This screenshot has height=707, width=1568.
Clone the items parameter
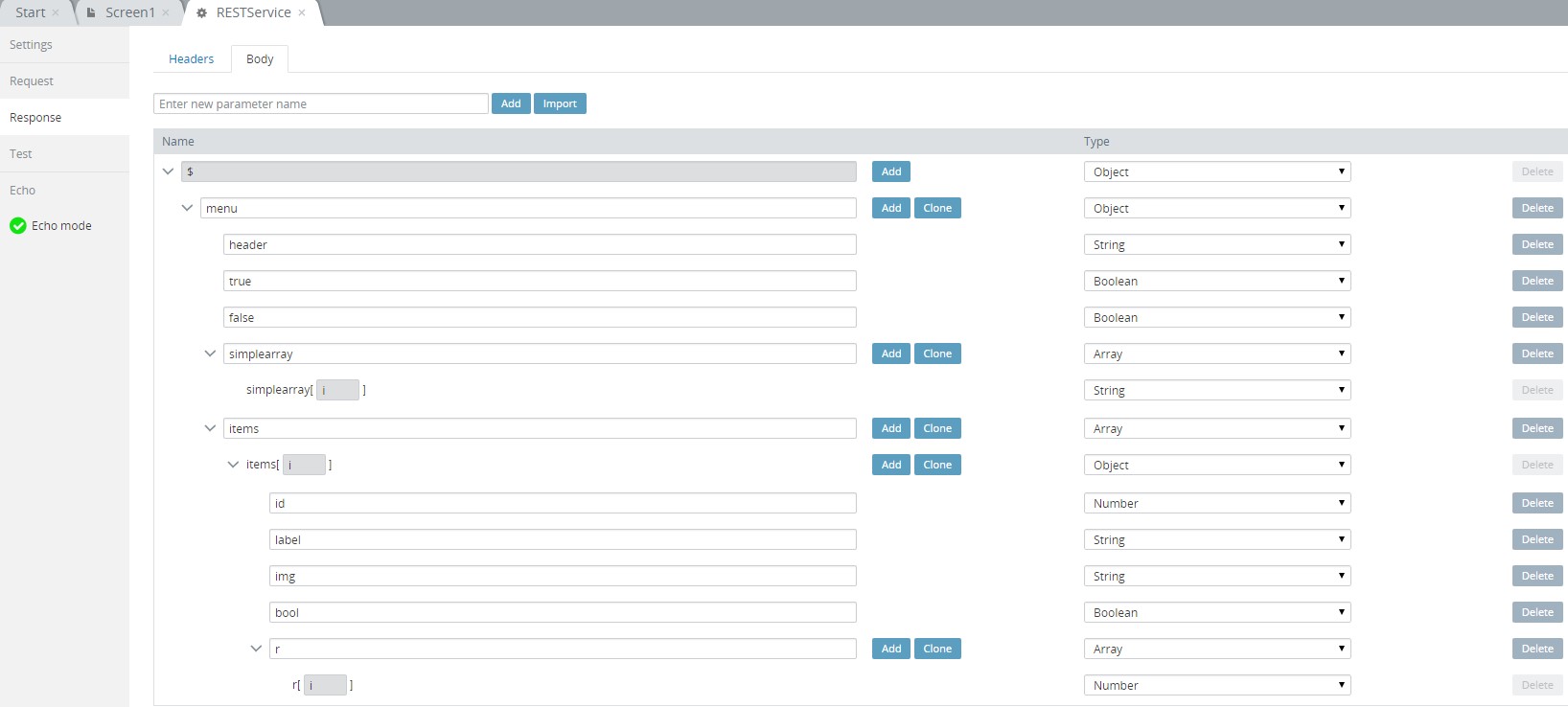pyautogui.click(x=937, y=428)
